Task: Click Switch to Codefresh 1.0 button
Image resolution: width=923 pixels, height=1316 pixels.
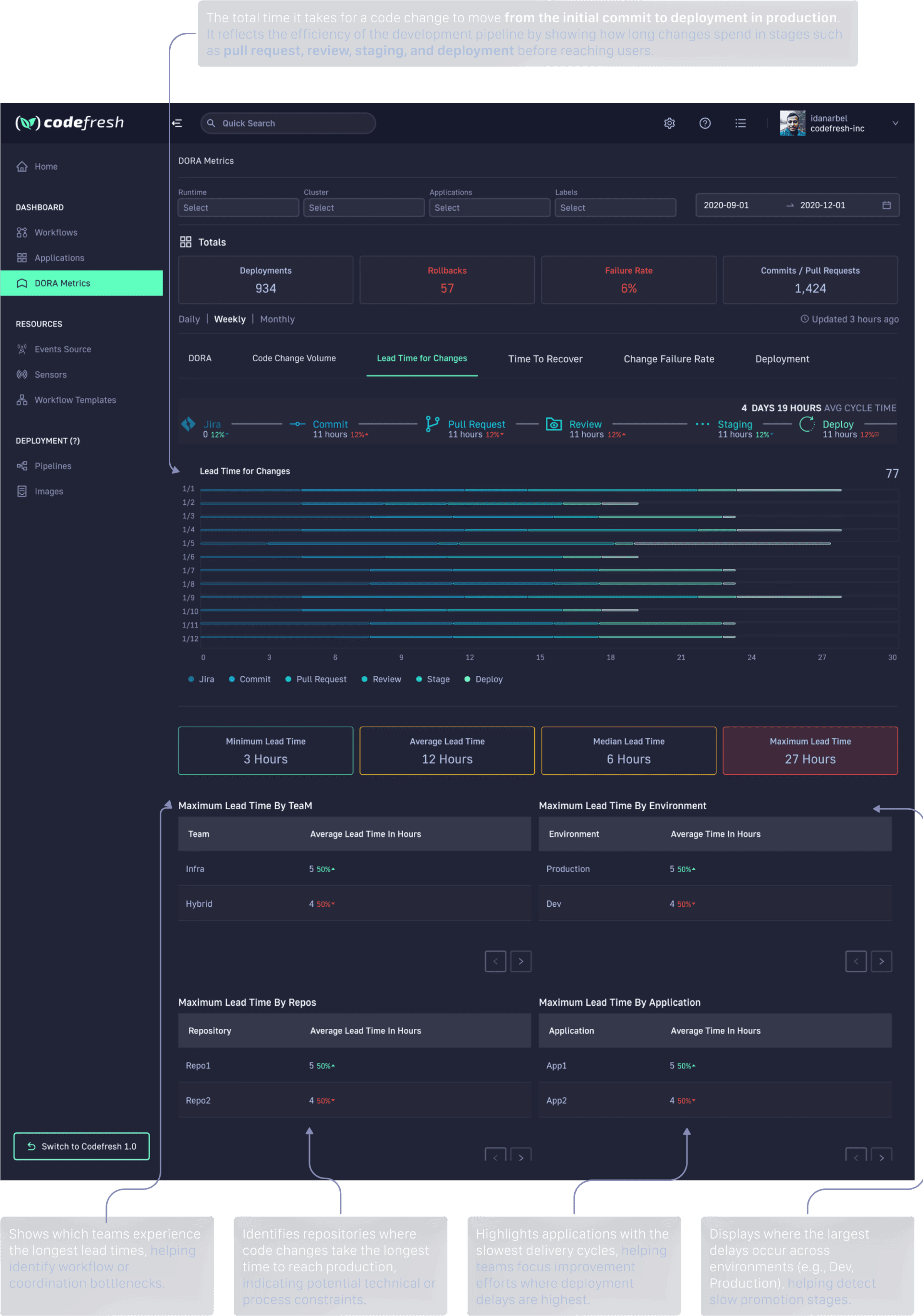Action: coord(81,1146)
